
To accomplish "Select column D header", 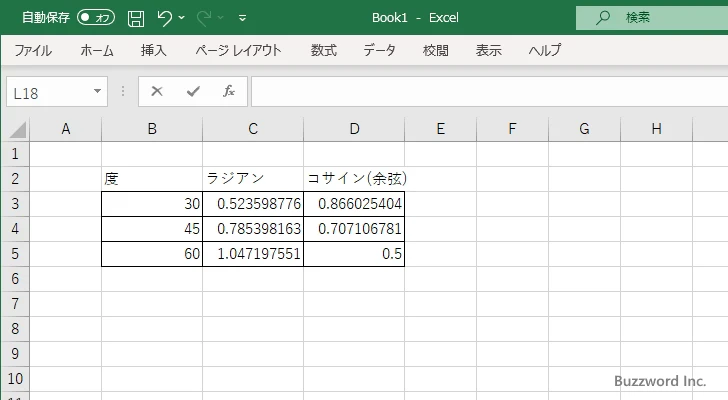I will click(354, 129).
